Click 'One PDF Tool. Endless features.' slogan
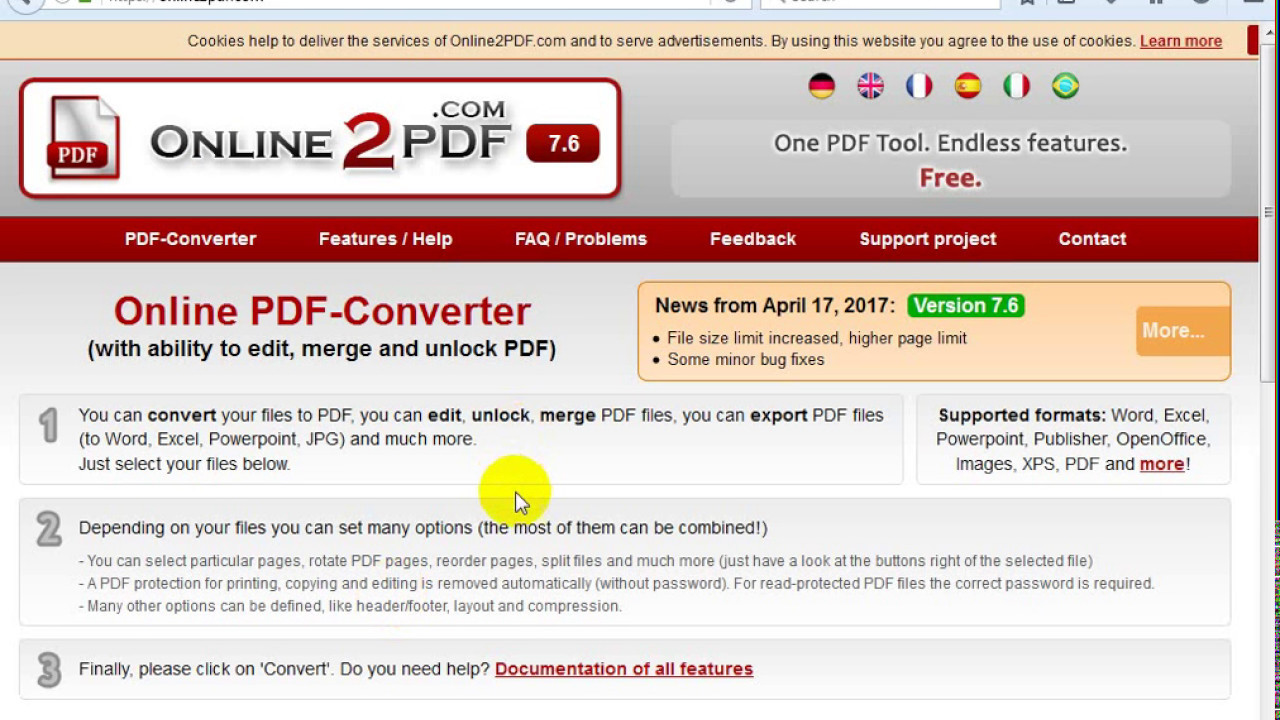1280x720 pixels. pos(950,143)
